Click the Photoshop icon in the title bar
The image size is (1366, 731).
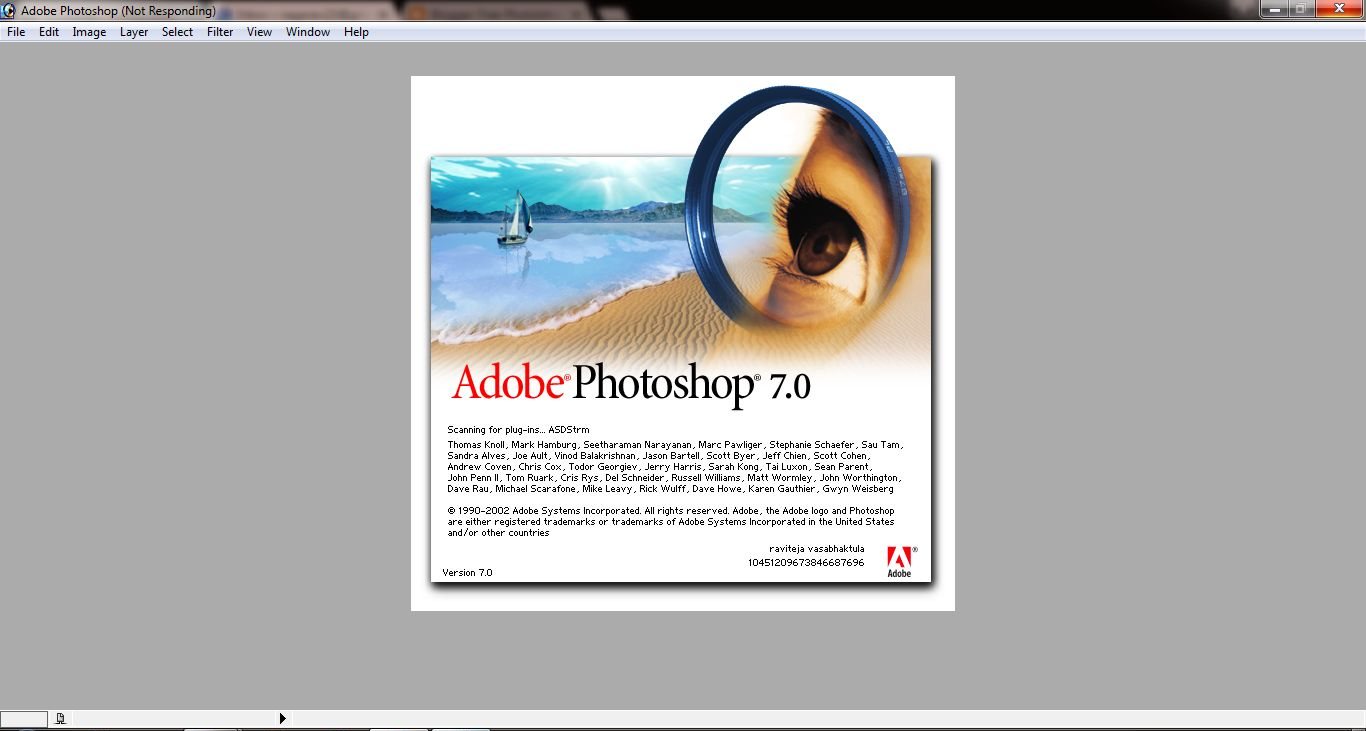9,10
